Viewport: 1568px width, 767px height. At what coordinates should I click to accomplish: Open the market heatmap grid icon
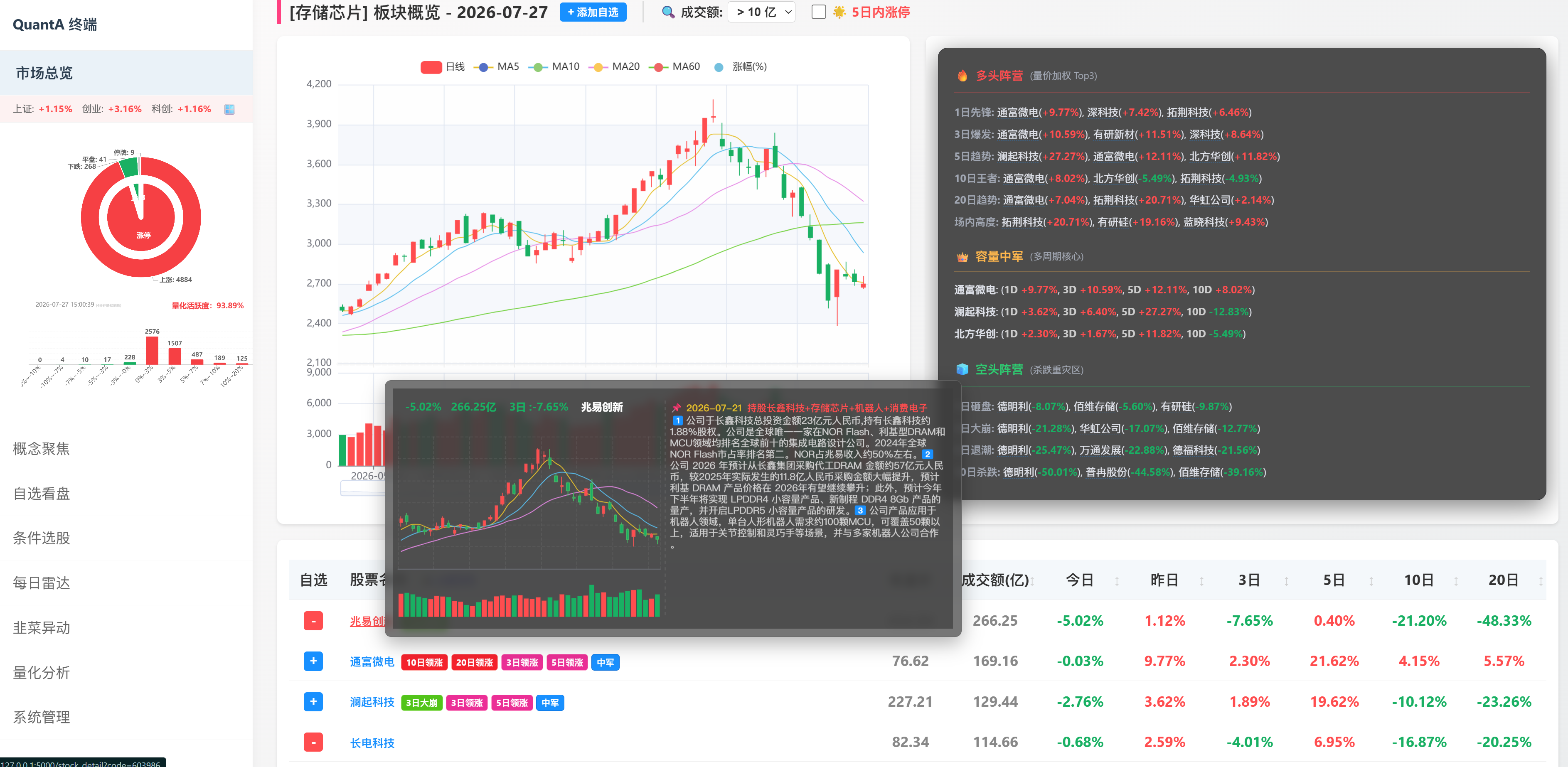click(x=229, y=110)
